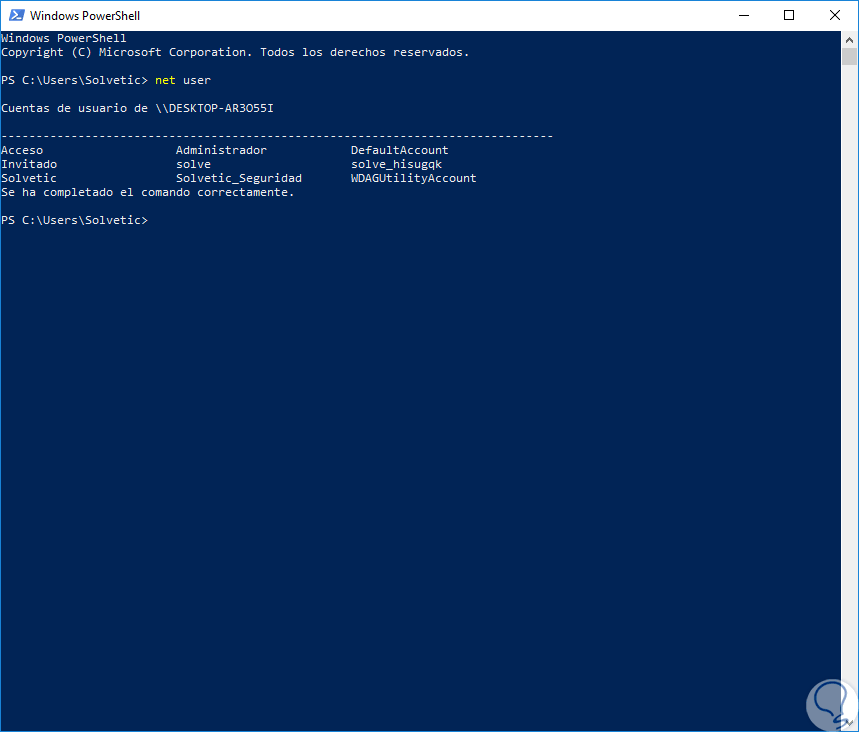
Task: Minimize the Windows PowerShell window
Action: [743, 15]
